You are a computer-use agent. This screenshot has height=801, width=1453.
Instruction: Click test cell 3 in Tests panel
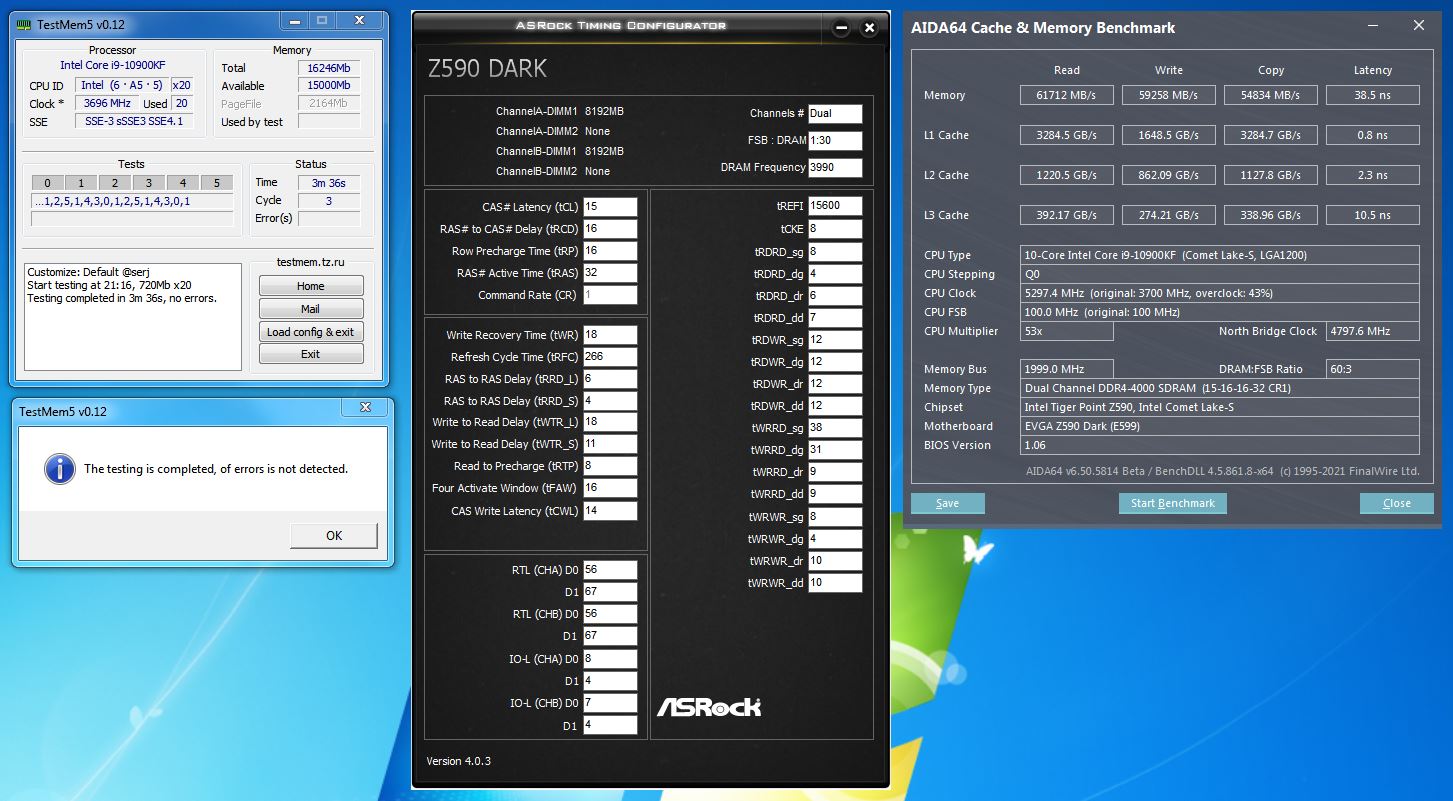coord(149,183)
